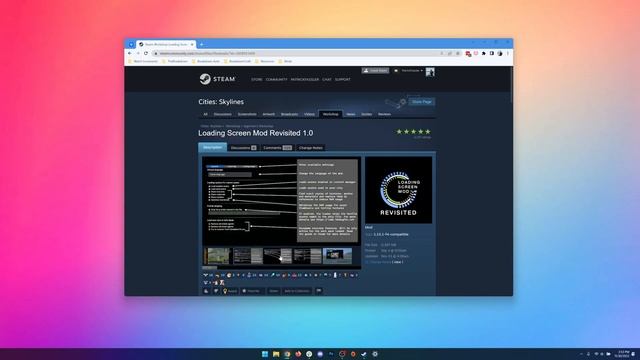
Task: Open the mod's Description tab
Action: pos(213,147)
